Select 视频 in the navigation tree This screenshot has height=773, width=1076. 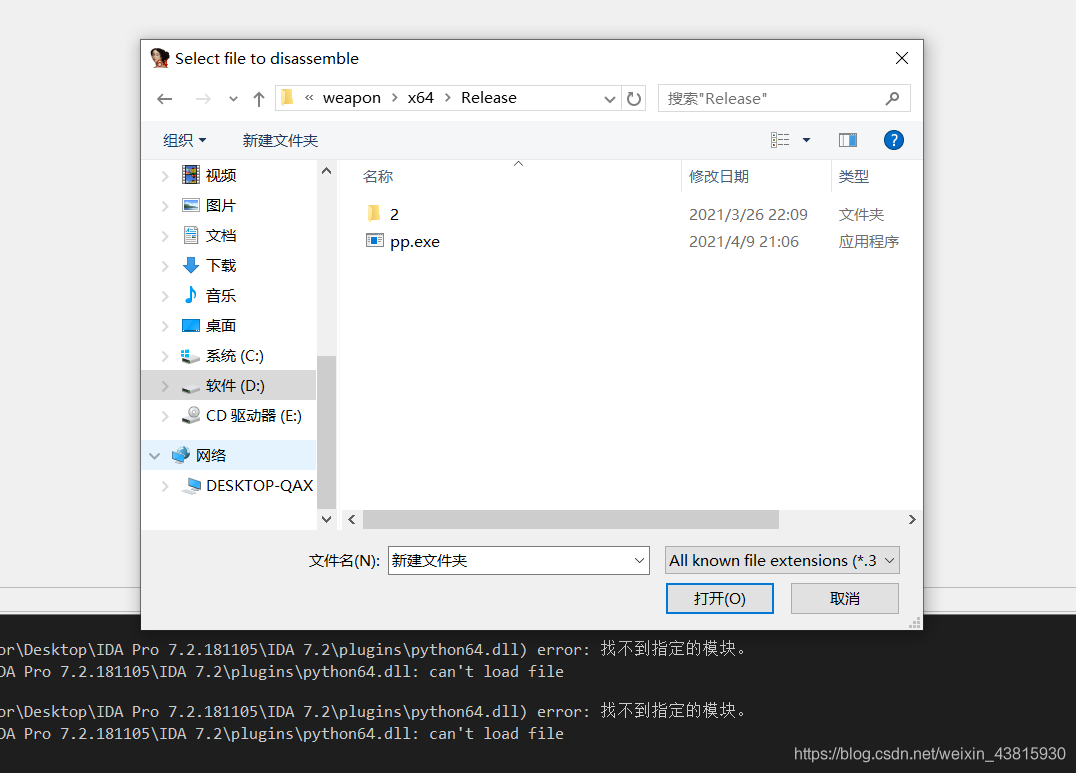point(220,175)
